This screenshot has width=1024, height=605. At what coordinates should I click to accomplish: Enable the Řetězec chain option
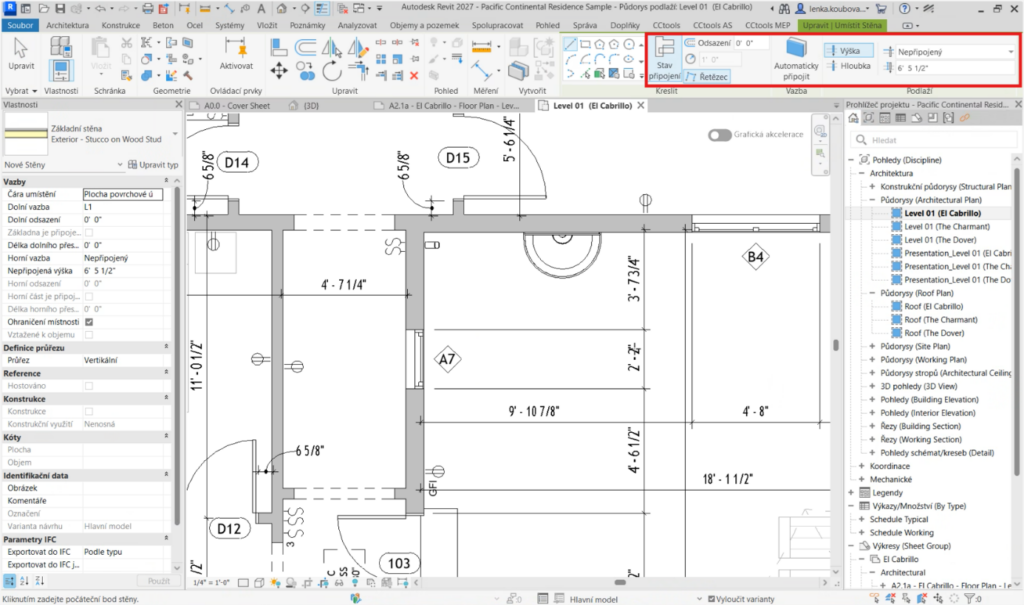click(708, 76)
